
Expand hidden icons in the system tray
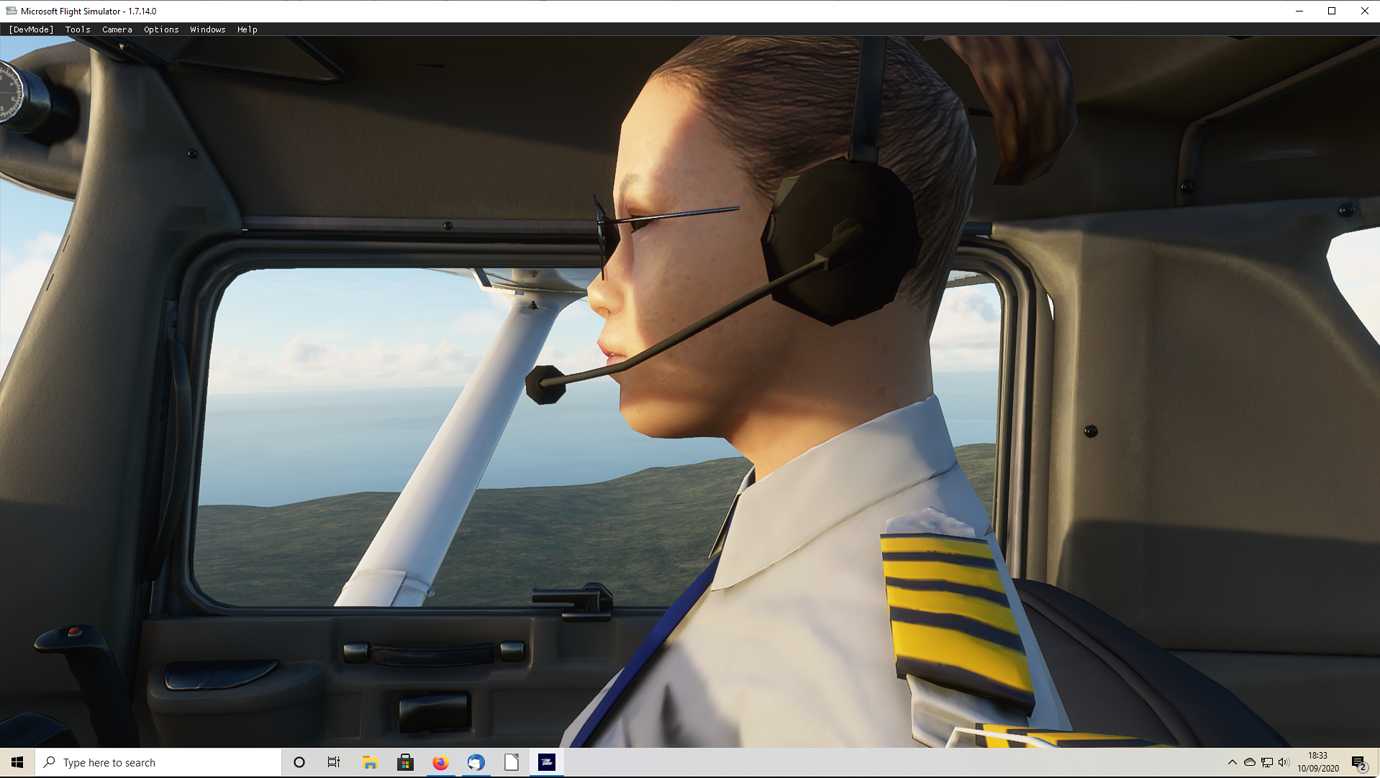coord(1234,762)
